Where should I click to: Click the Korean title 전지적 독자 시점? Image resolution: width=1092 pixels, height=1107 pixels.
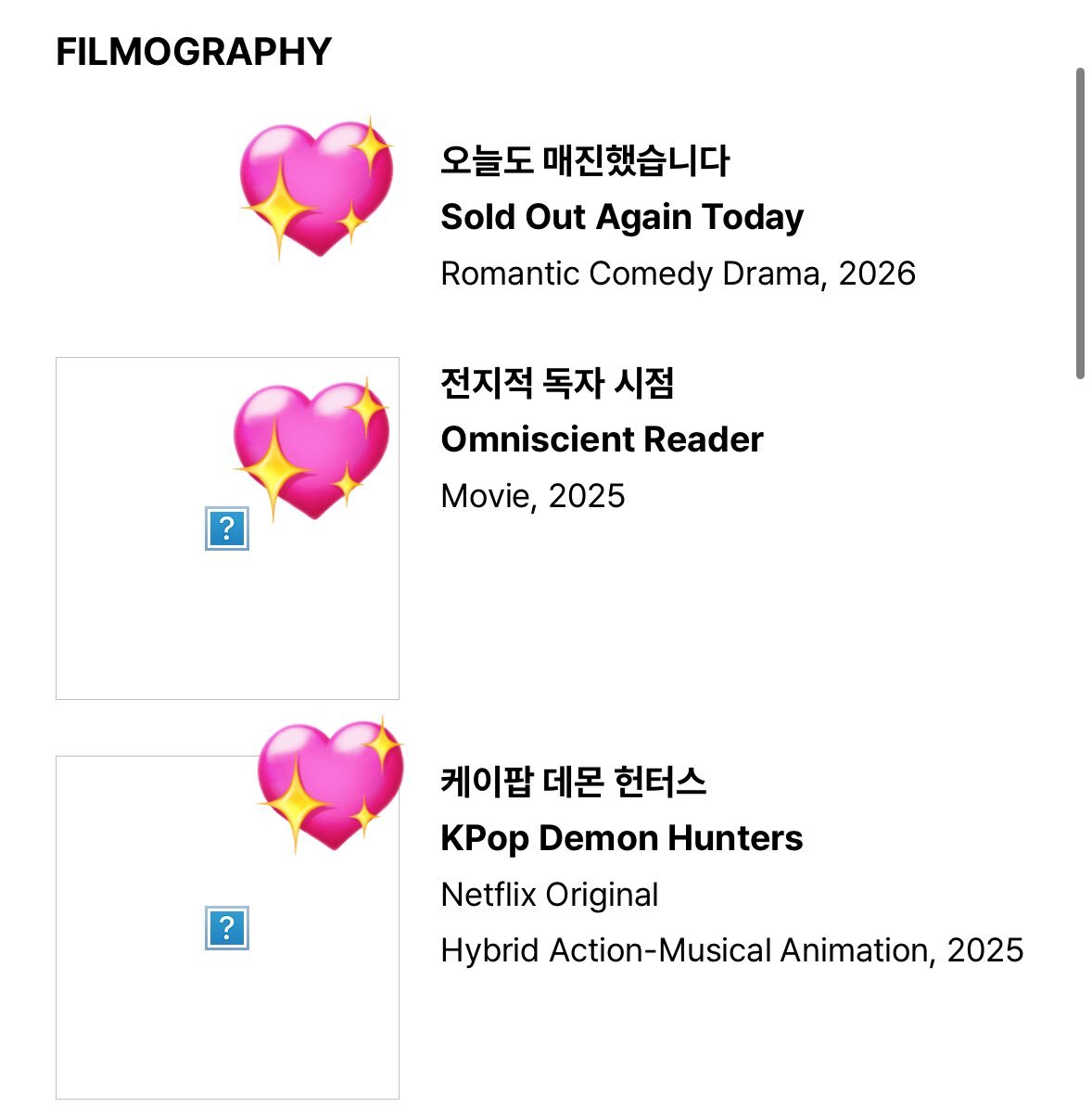tap(557, 383)
